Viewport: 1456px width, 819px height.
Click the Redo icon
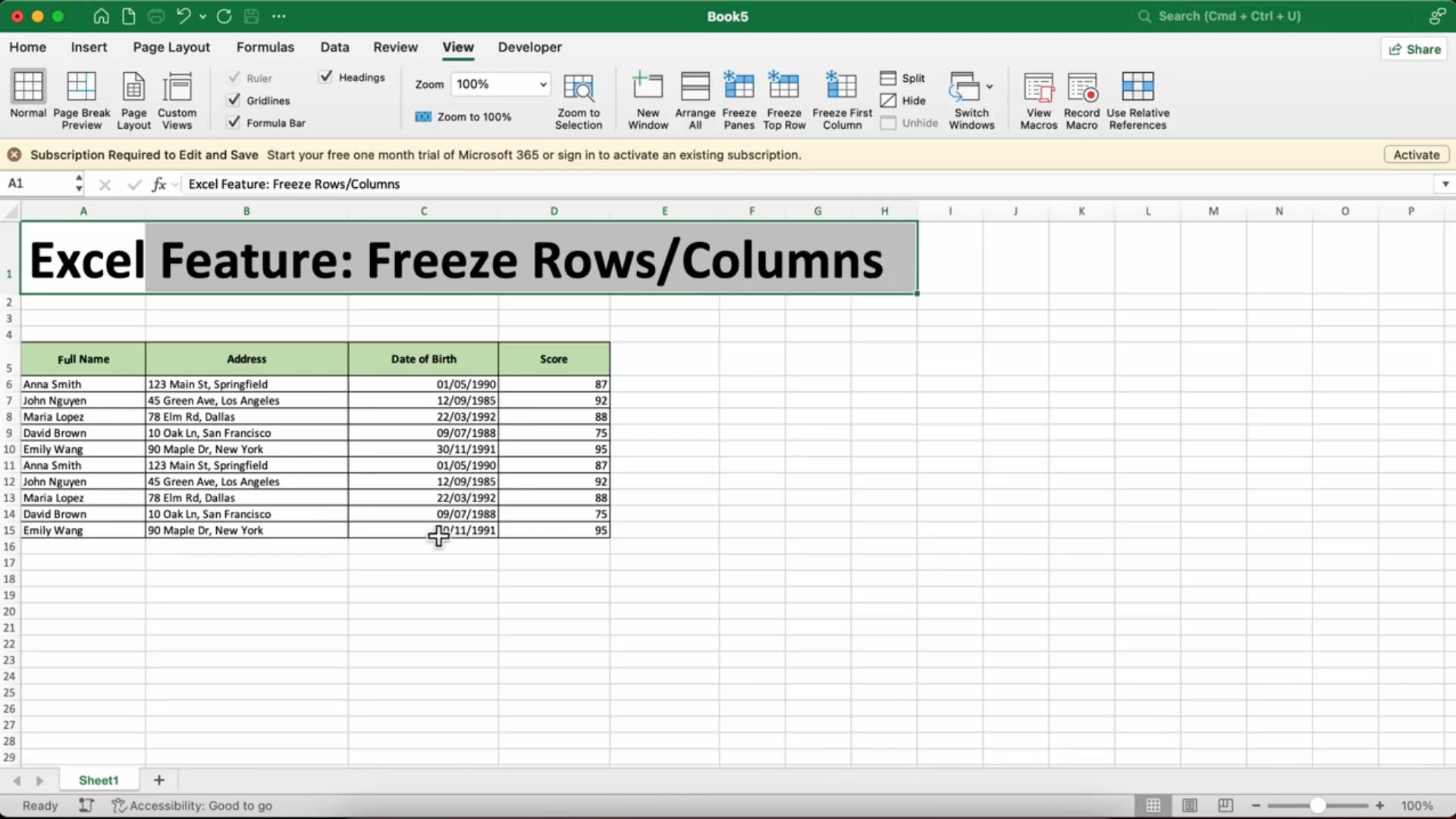224,16
